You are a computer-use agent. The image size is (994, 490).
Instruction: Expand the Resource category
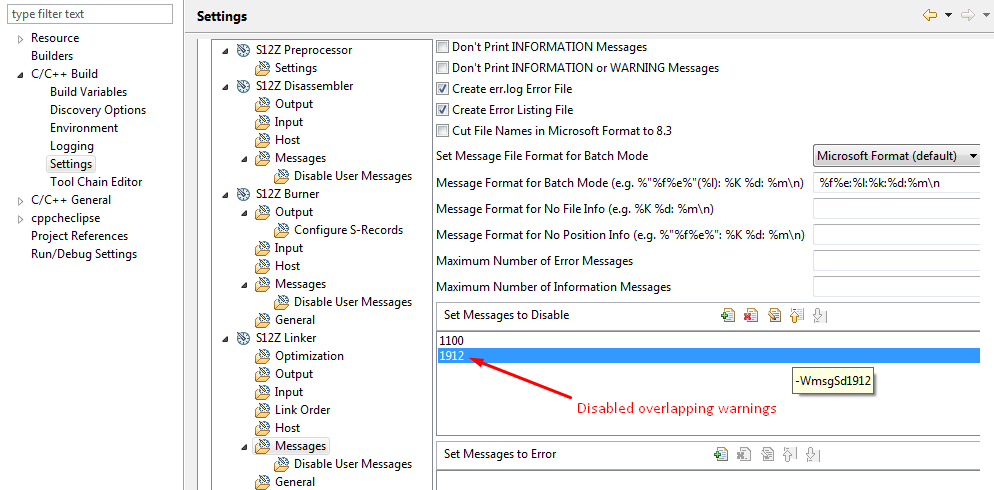click(x=21, y=39)
